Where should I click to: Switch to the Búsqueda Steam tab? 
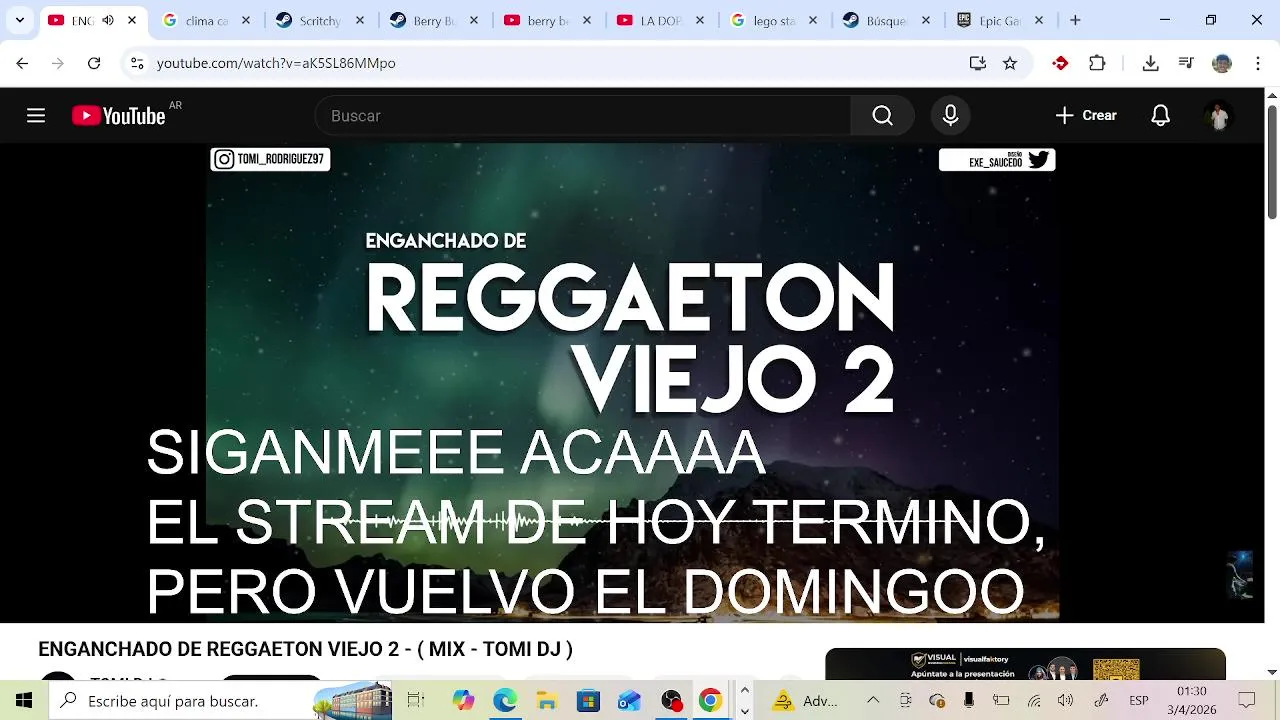pos(887,20)
